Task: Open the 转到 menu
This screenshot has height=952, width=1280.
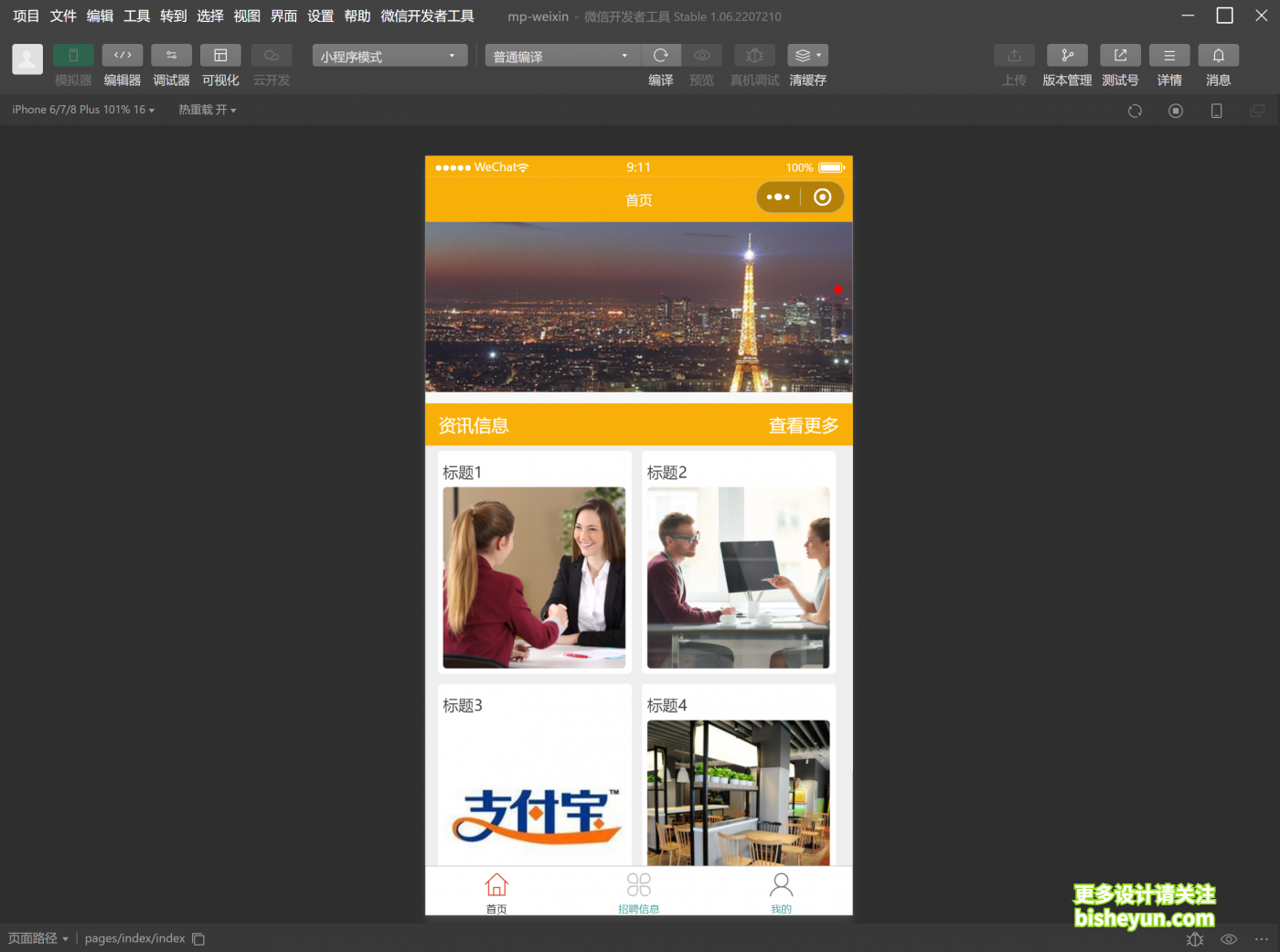Action: coord(173,16)
